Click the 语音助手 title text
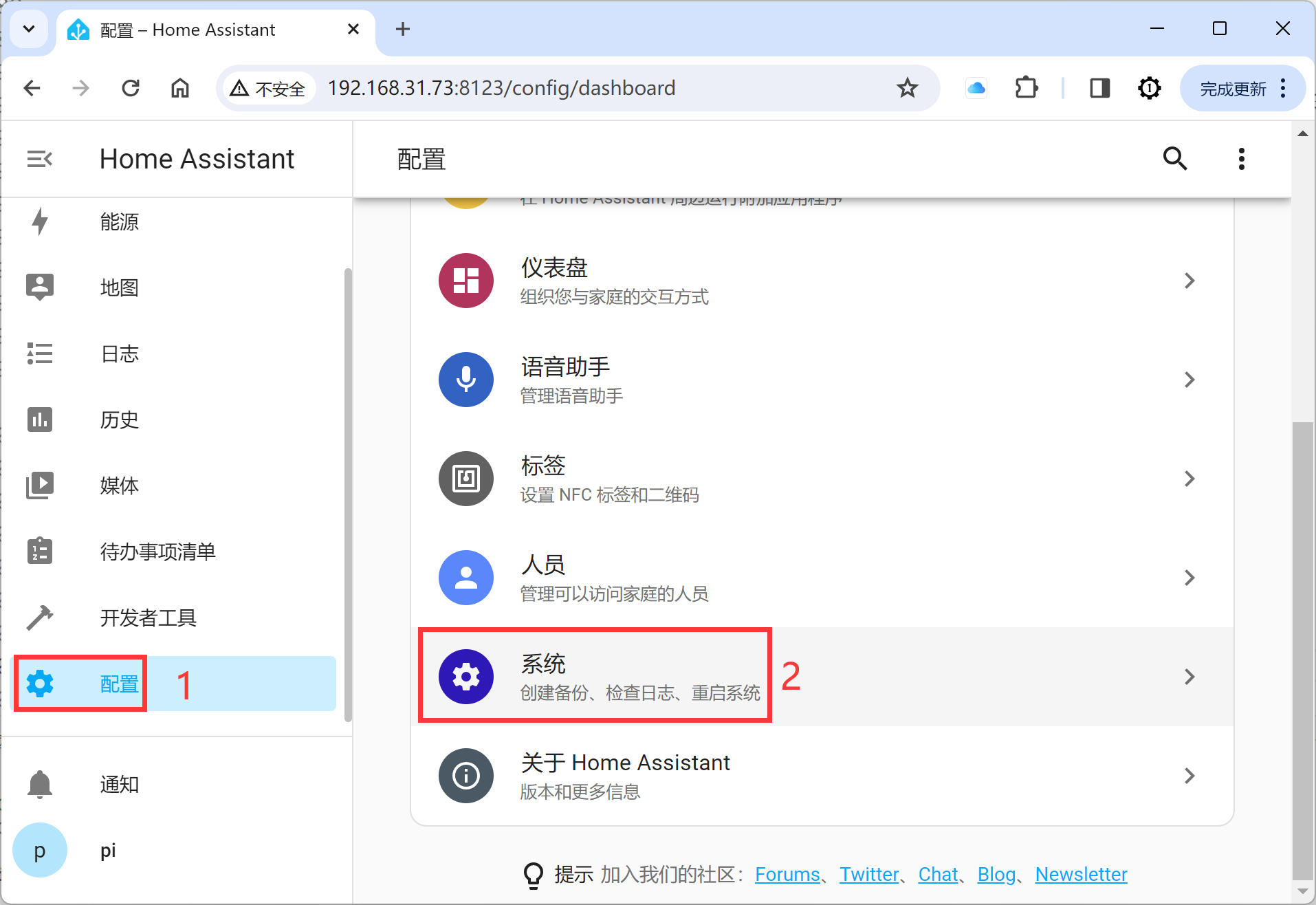This screenshot has width=1316, height=905. point(565,367)
